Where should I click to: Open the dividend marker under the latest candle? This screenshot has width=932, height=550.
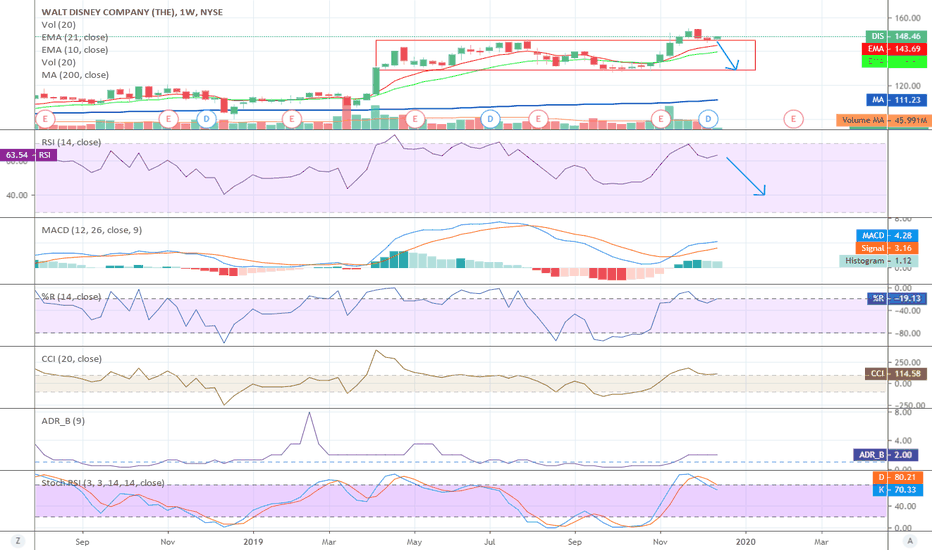(x=708, y=119)
